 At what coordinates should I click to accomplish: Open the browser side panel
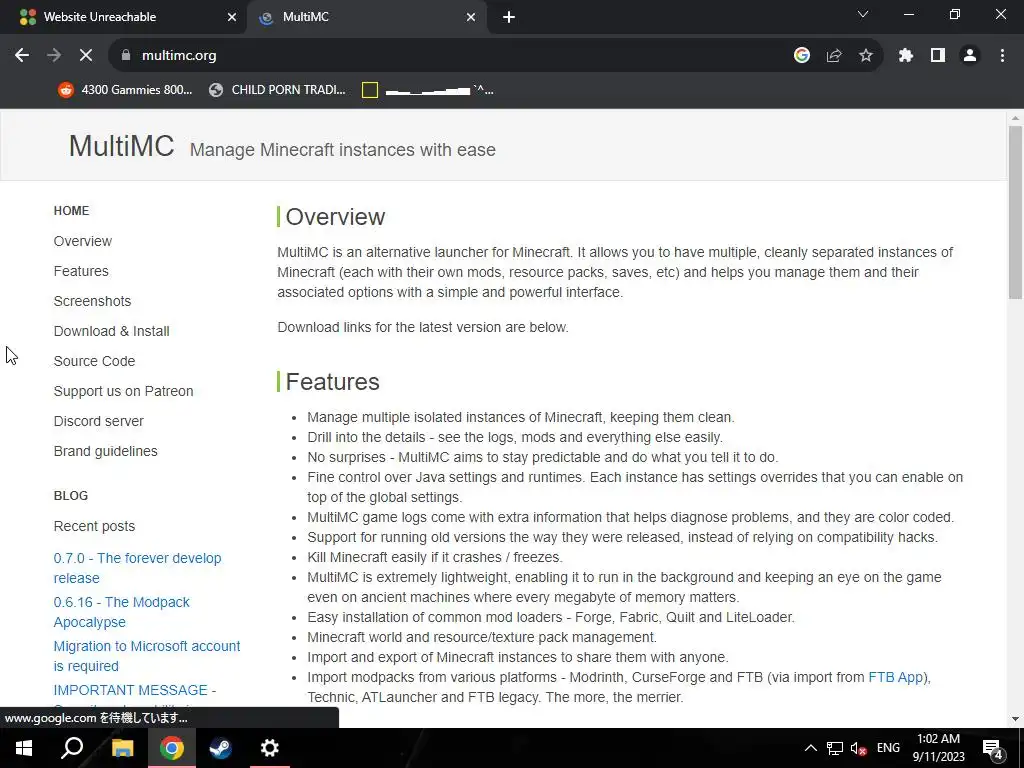click(x=938, y=56)
